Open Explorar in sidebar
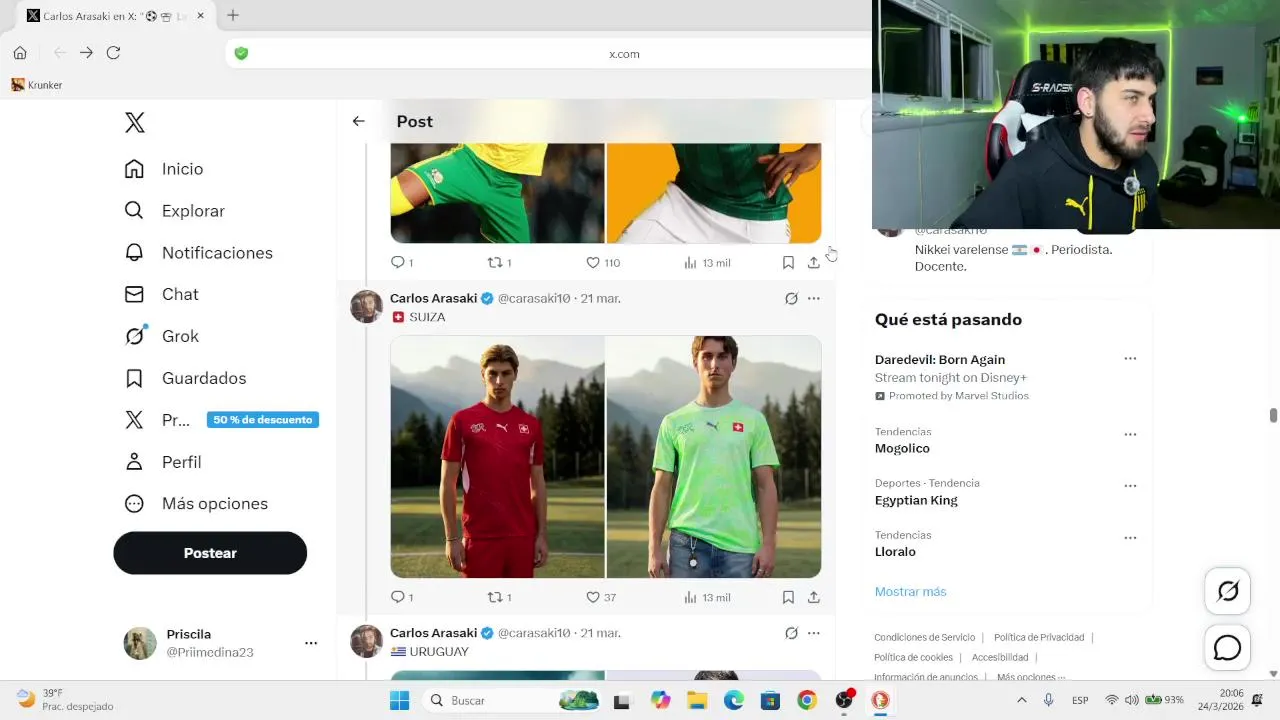The width and height of the screenshot is (1280, 720). point(174,211)
